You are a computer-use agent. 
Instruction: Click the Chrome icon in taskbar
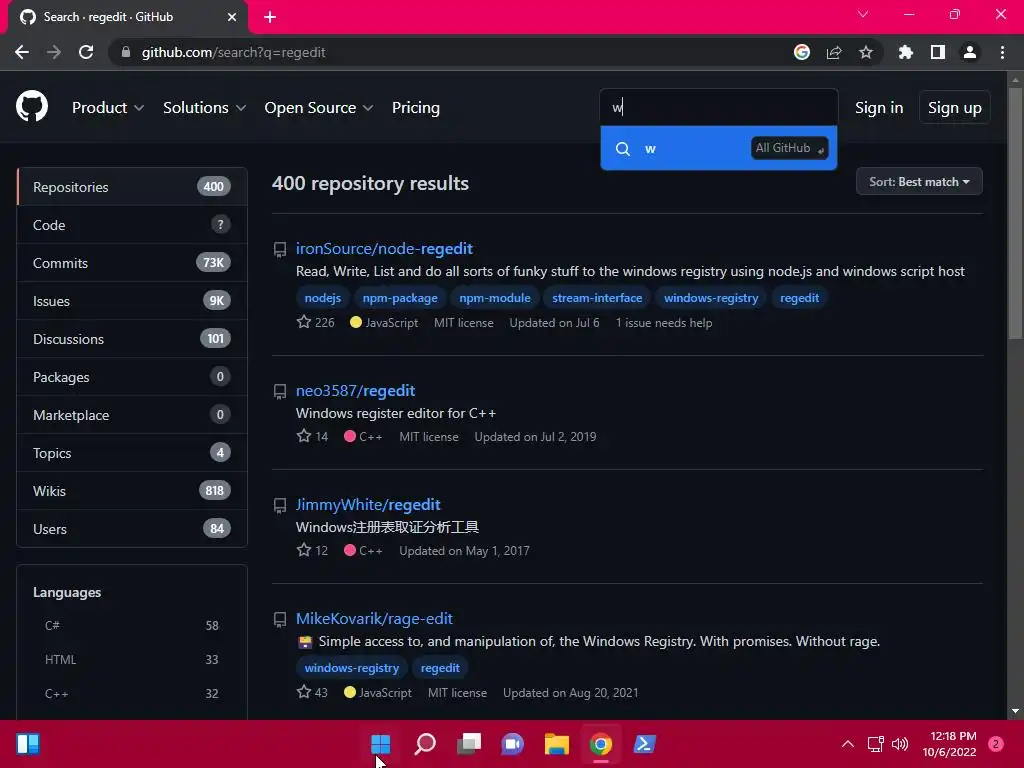click(601, 744)
